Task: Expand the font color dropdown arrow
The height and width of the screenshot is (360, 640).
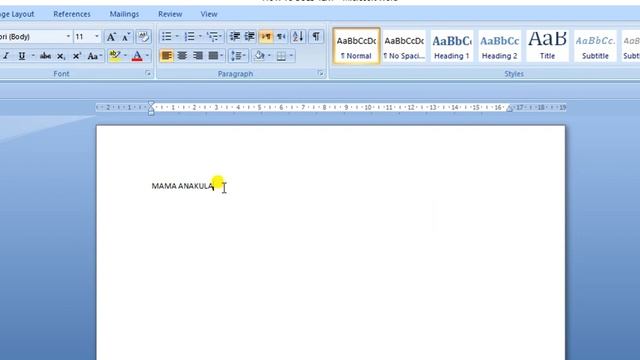Action: click(x=147, y=56)
